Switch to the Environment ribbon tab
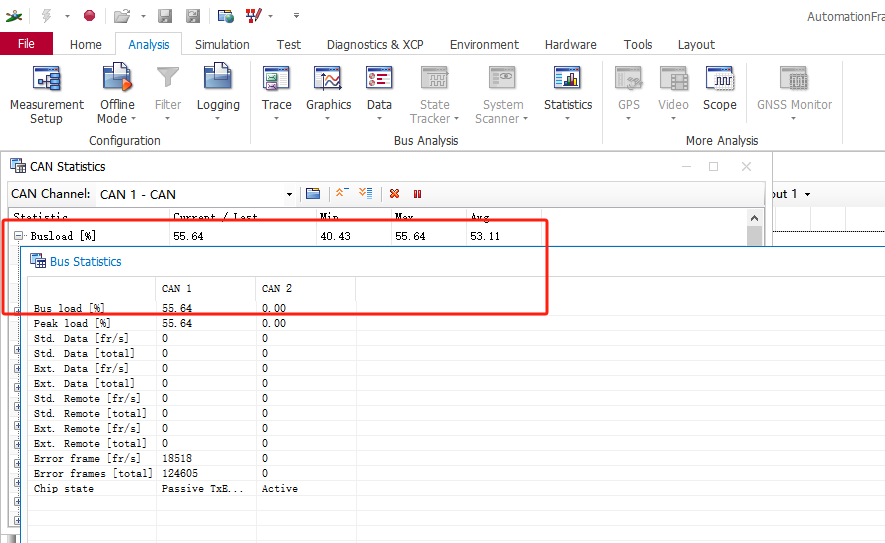 (x=484, y=44)
